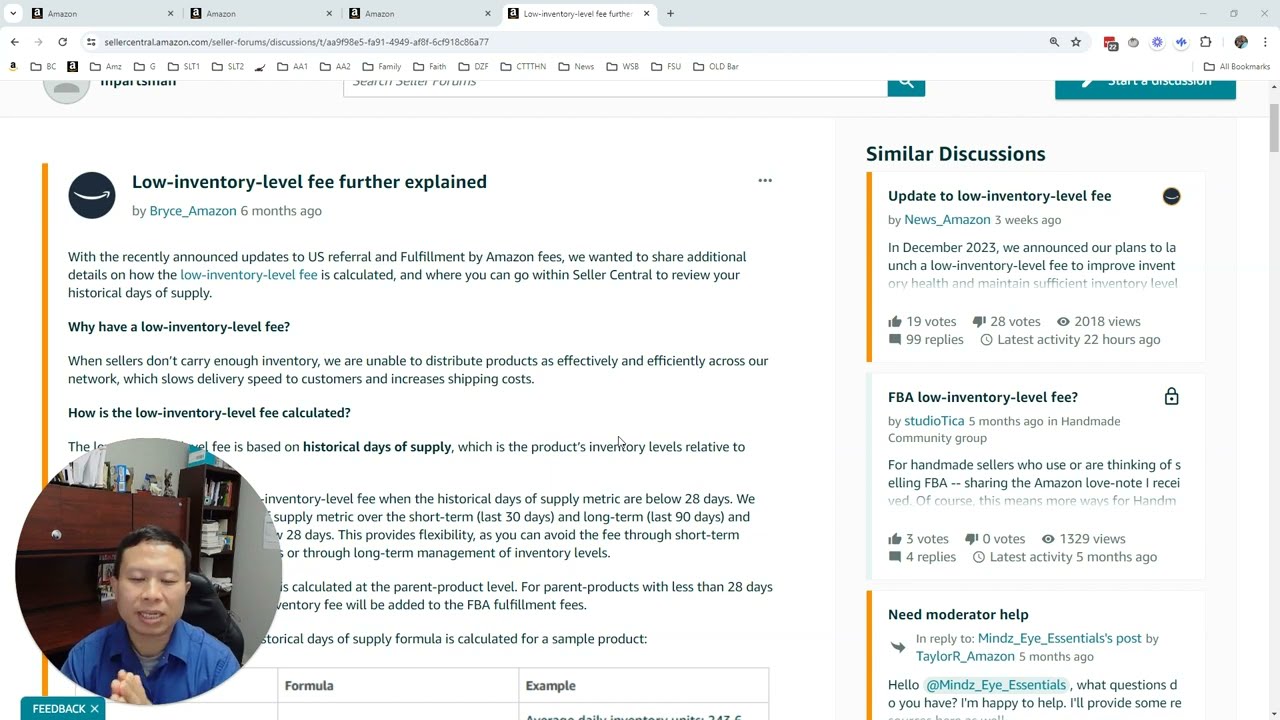Switch to the third Amazon tab
The height and width of the screenshot is (720, 1280).
[419, 14]
